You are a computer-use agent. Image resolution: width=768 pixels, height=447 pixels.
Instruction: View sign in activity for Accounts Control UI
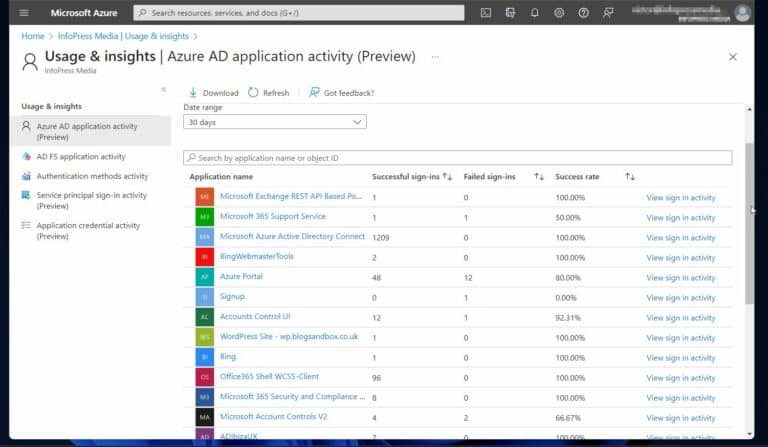pos(681,318)
